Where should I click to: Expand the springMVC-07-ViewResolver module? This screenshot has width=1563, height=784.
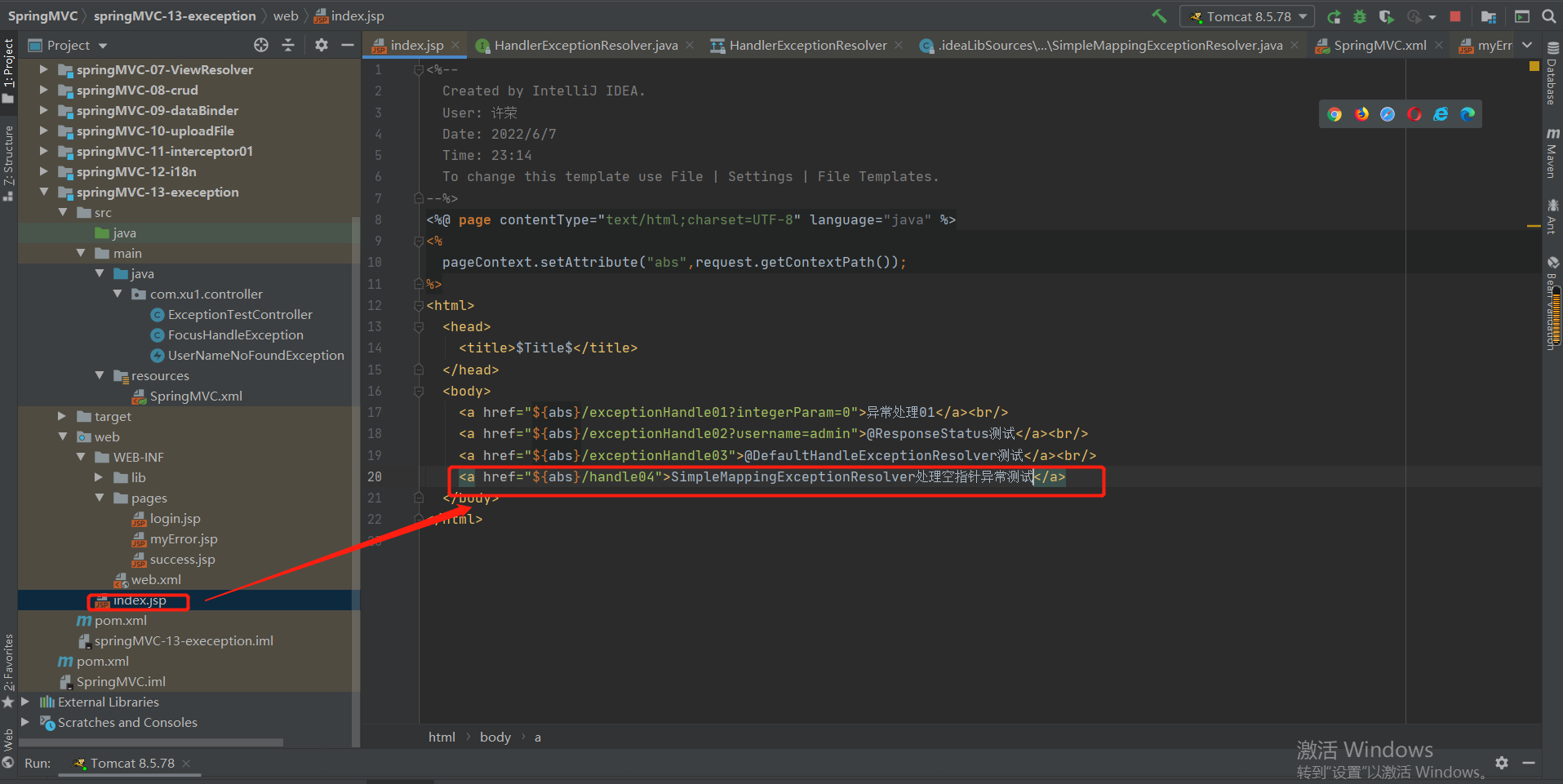click(x=44, y=69)
